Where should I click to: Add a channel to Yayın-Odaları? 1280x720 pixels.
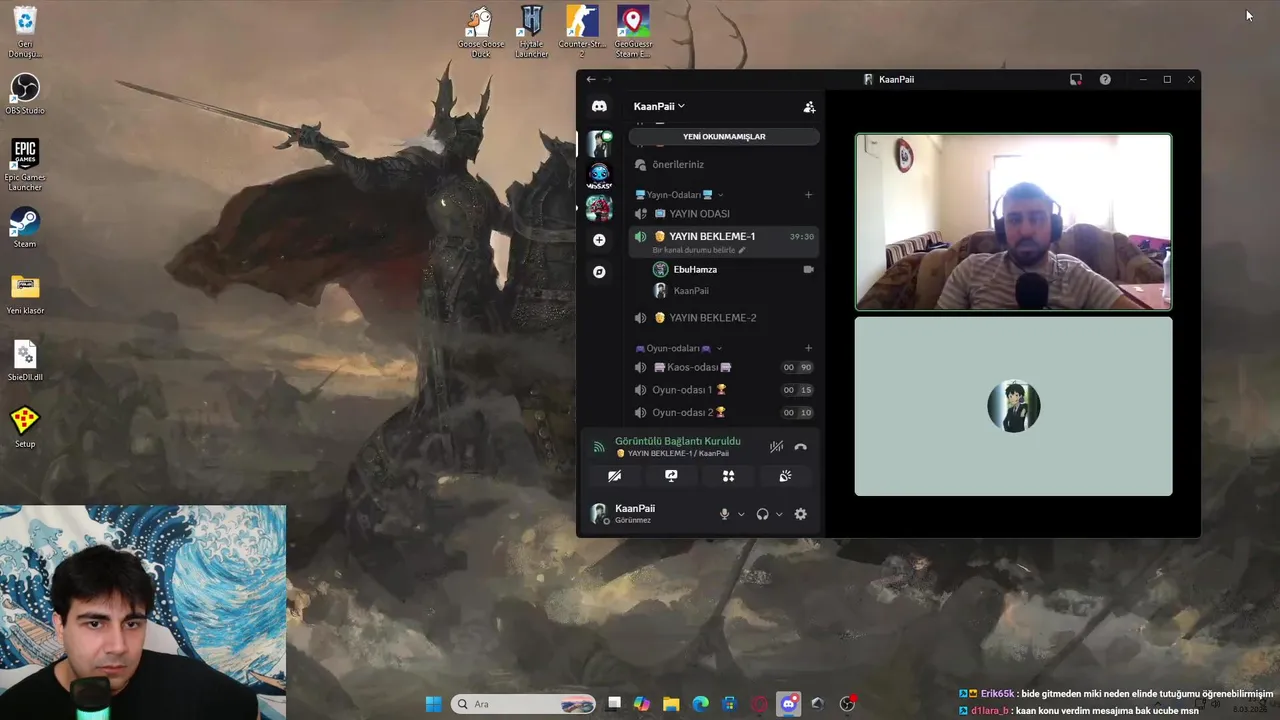pyautogui.click(x=809, y=195)
